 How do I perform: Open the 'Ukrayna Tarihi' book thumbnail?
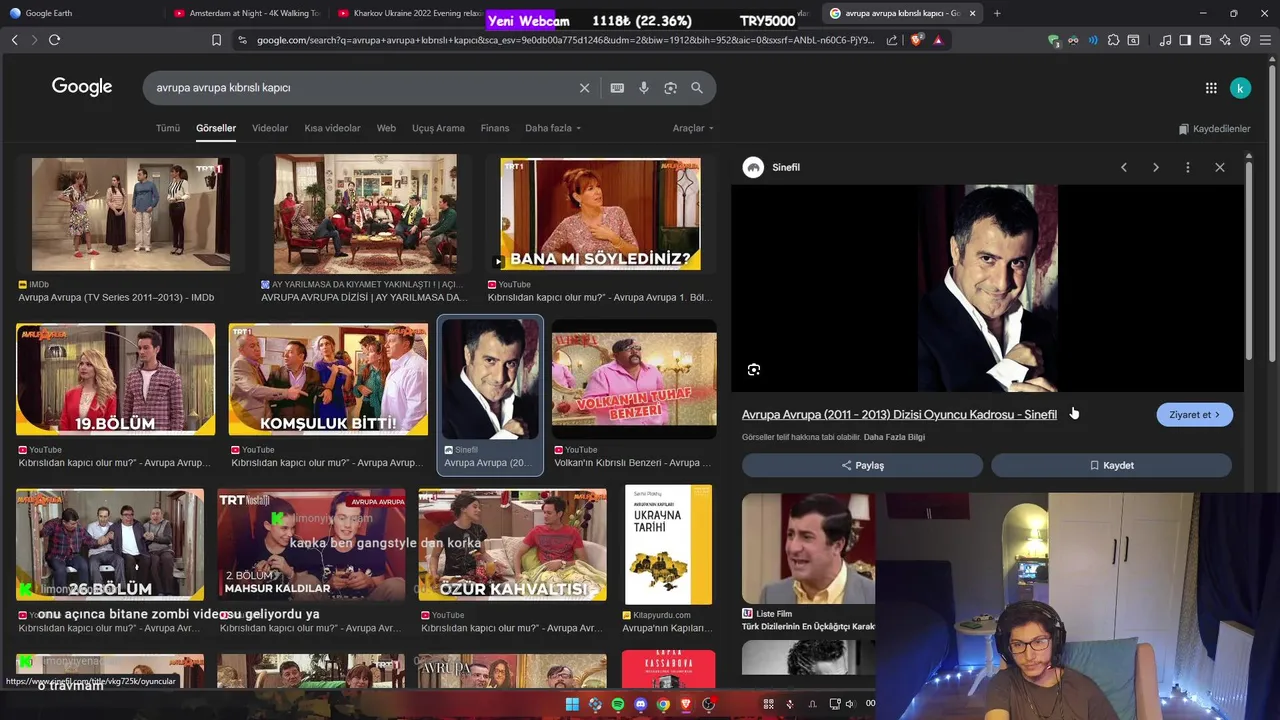(x=668, y=545)
